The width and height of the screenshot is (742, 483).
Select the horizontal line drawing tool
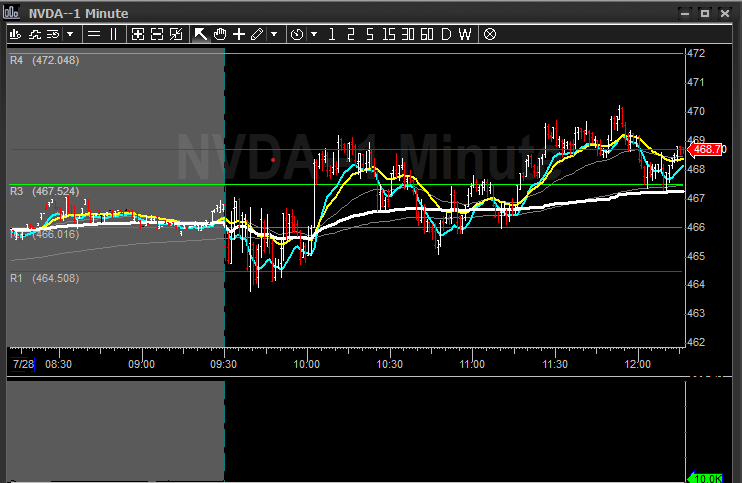tap(94, 34)
